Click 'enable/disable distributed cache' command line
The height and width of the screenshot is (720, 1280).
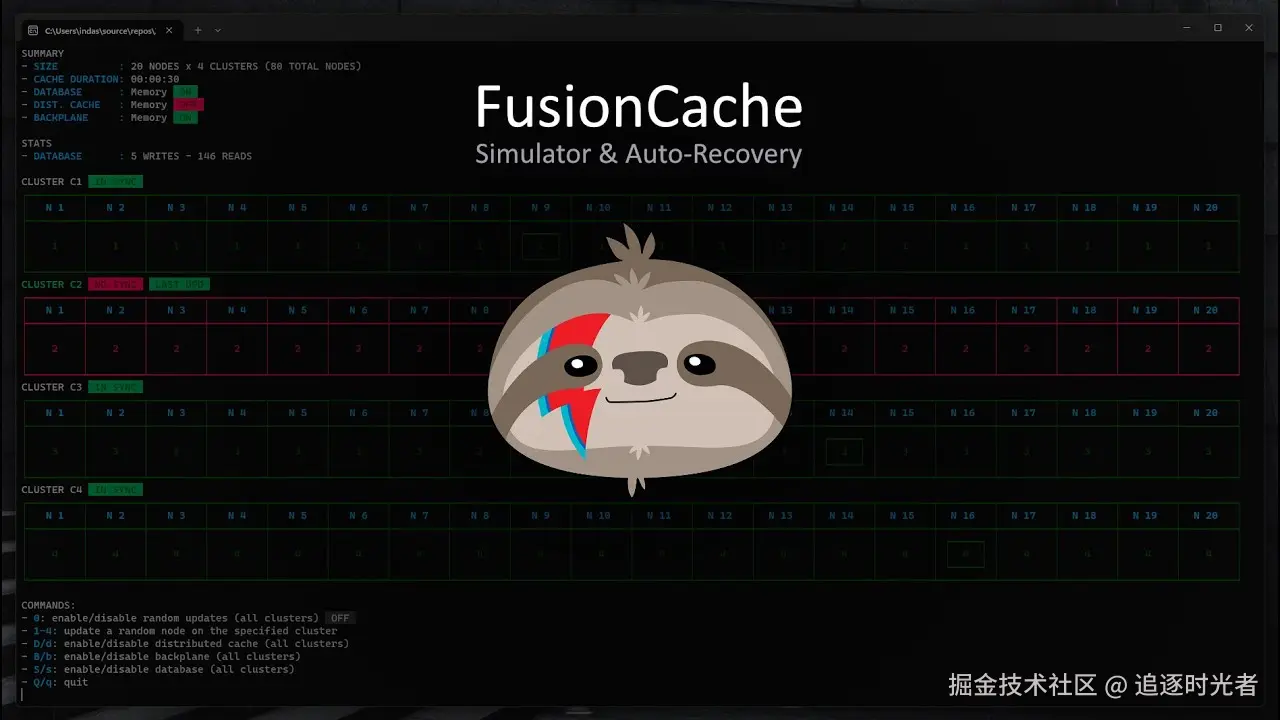pos(185,644)
